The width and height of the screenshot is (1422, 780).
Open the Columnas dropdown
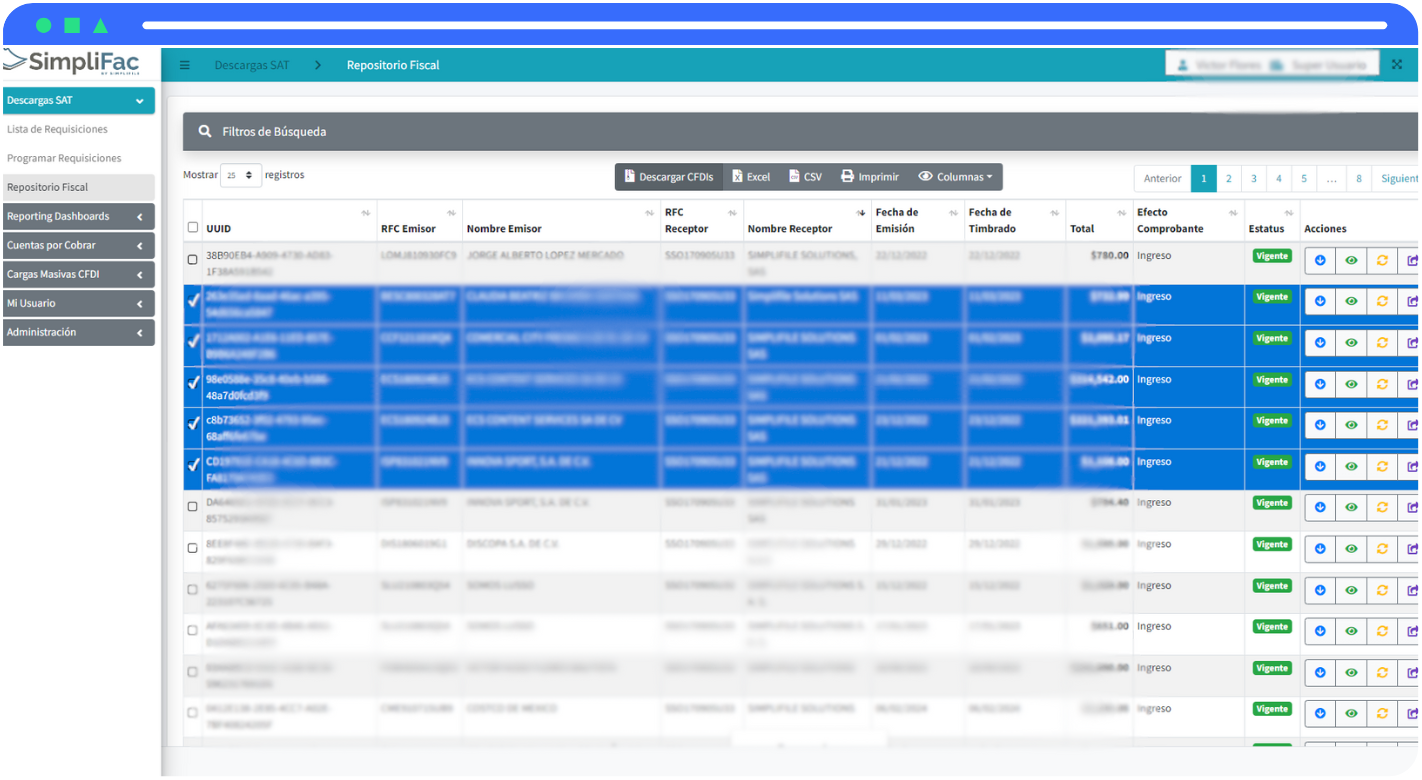pyautogui.click(x=955, y=177)
